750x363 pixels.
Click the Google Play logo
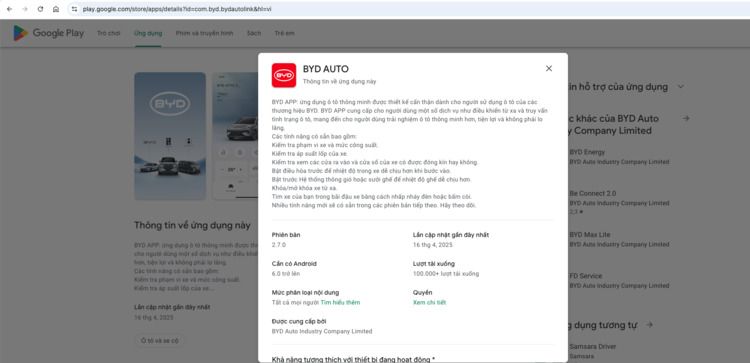pos(49,33)
